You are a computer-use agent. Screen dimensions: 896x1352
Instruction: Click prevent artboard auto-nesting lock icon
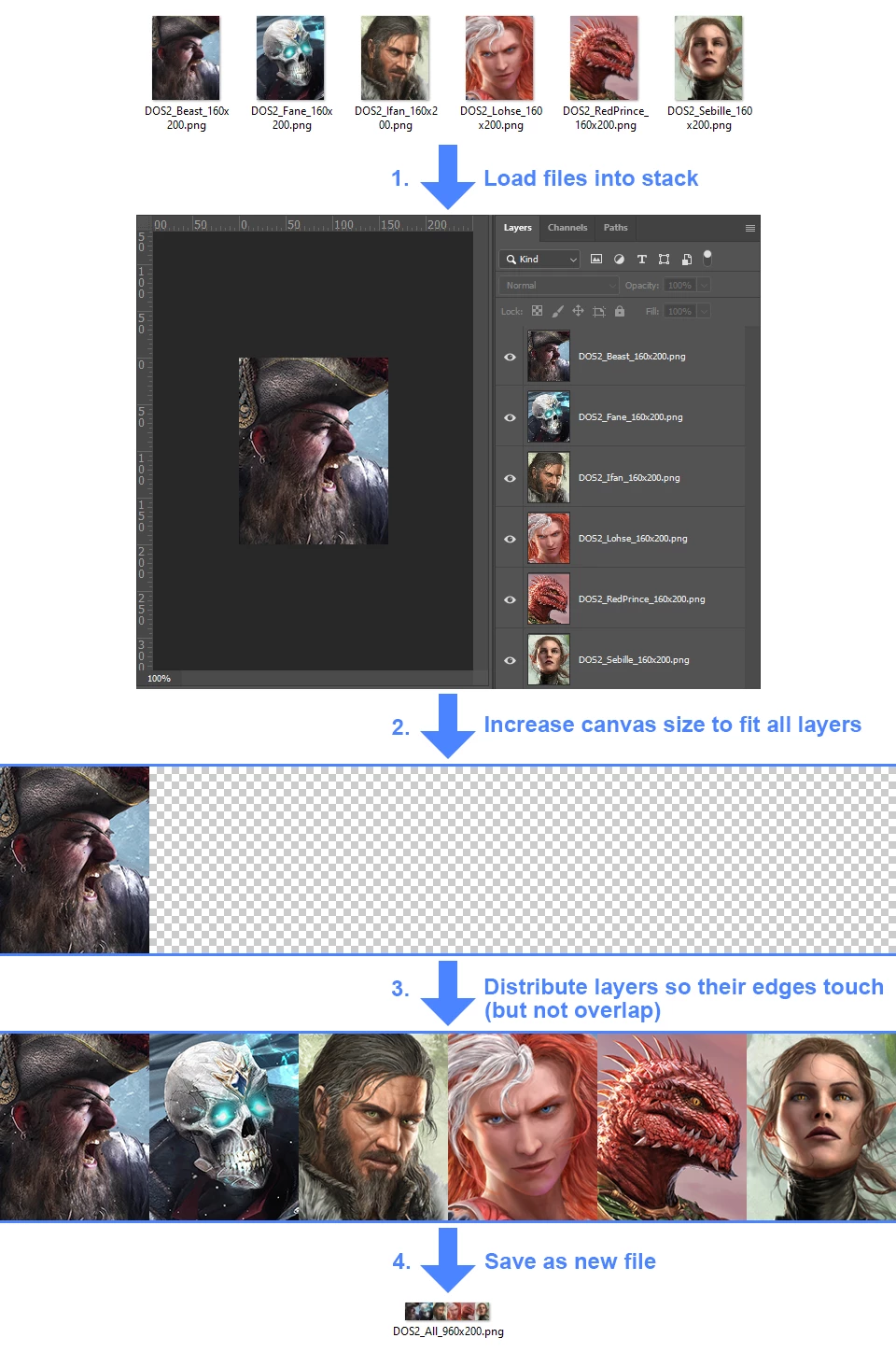click(x=598, y=311)
